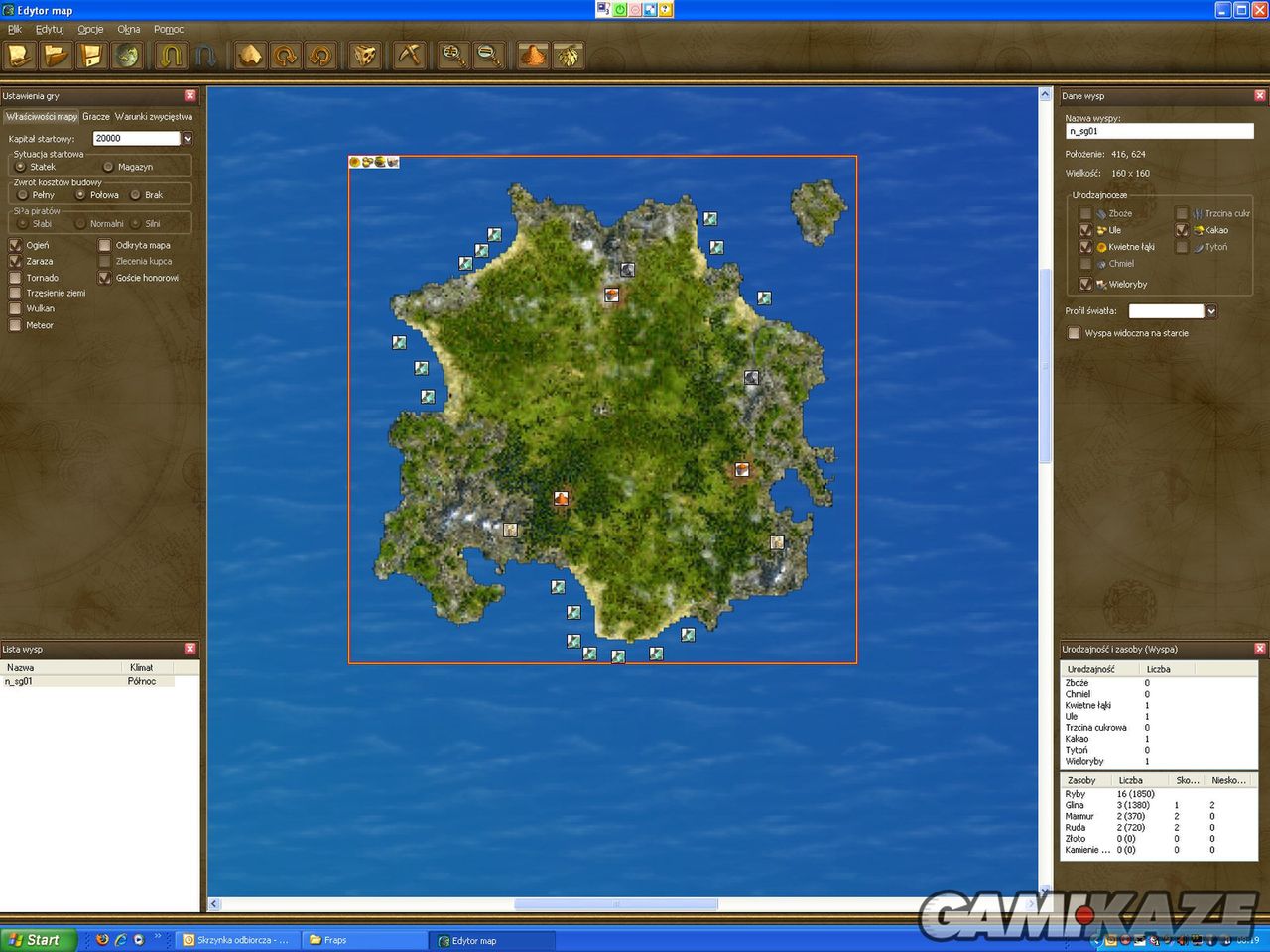This screenshot has height=952, width=1270.
Task: Select Brak build cost refund option
Action: pos(135,195)
